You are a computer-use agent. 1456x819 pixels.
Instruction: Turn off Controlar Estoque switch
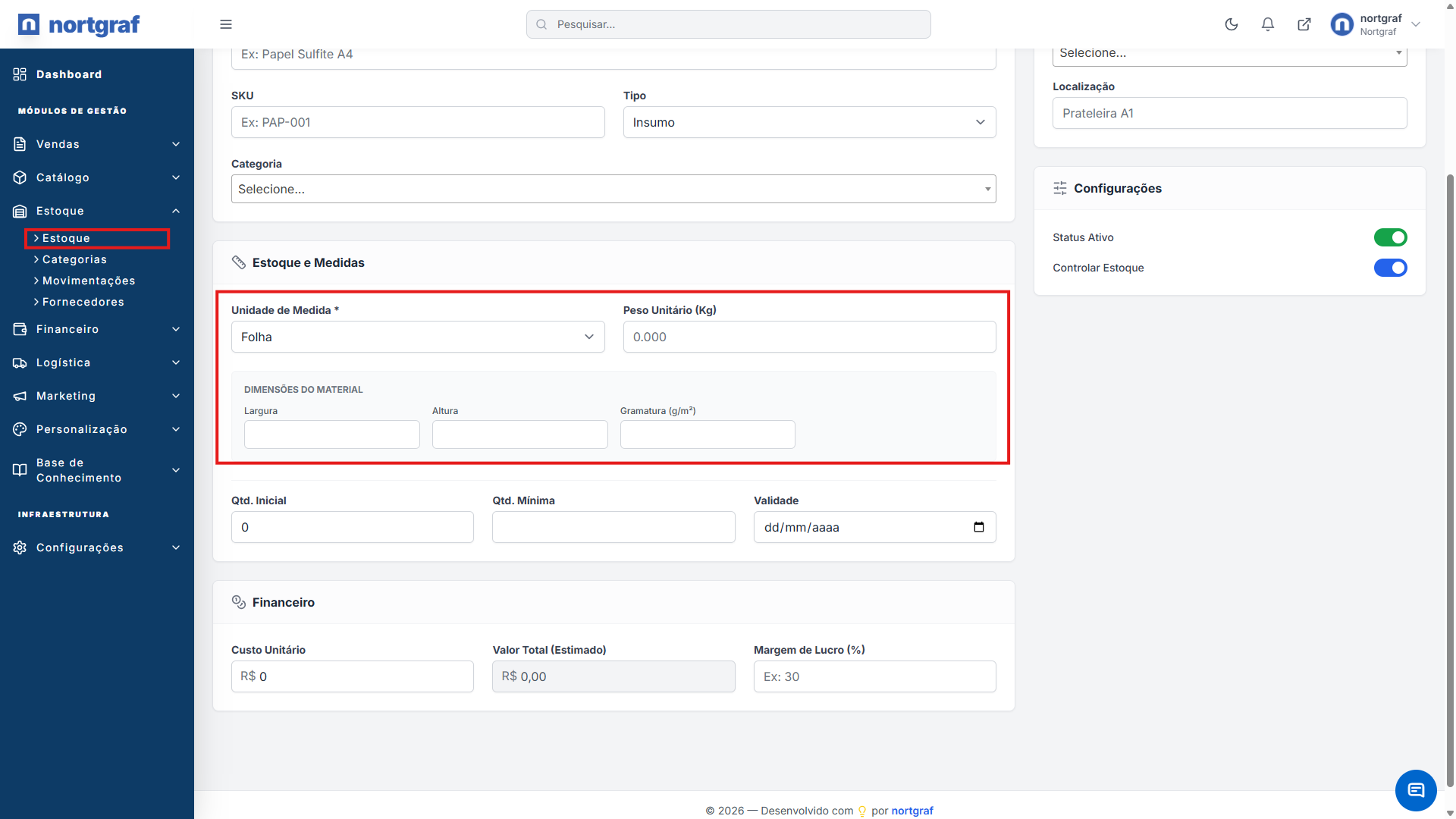pos(1390,268)
